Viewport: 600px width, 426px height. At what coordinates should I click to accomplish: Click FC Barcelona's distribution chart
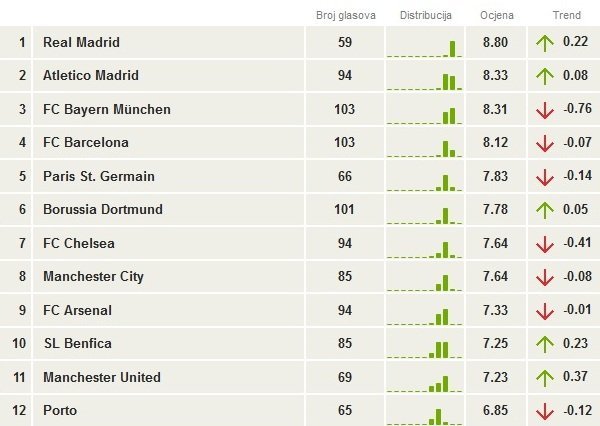(x=424, y=149)
